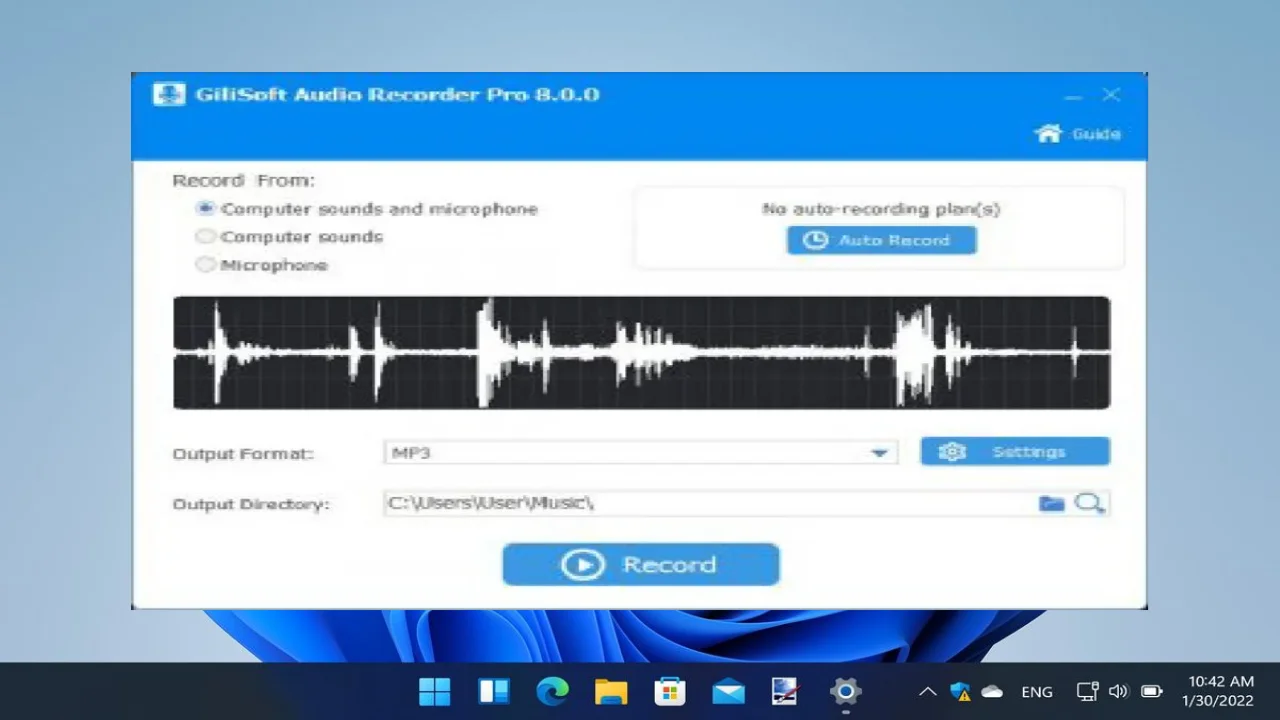Click the MP3 output format field
The width and height of the screenshot is (1280, 720).
pyautogui.click(x=640, y=453)
